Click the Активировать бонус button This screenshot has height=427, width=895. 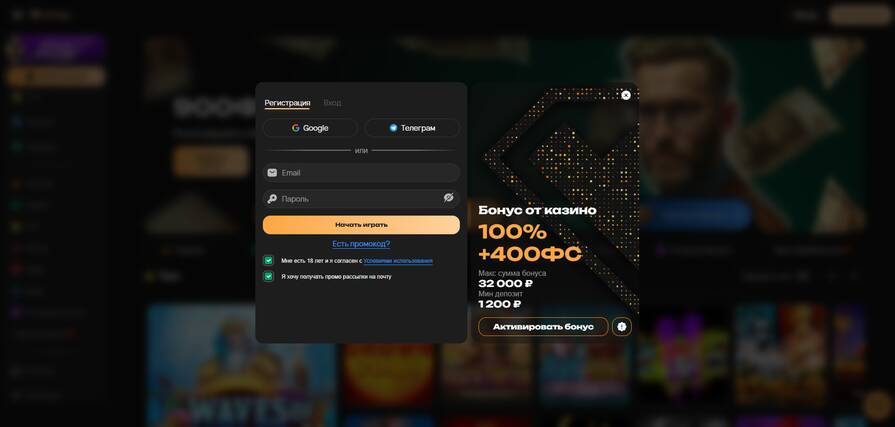[x=543, y=327]
